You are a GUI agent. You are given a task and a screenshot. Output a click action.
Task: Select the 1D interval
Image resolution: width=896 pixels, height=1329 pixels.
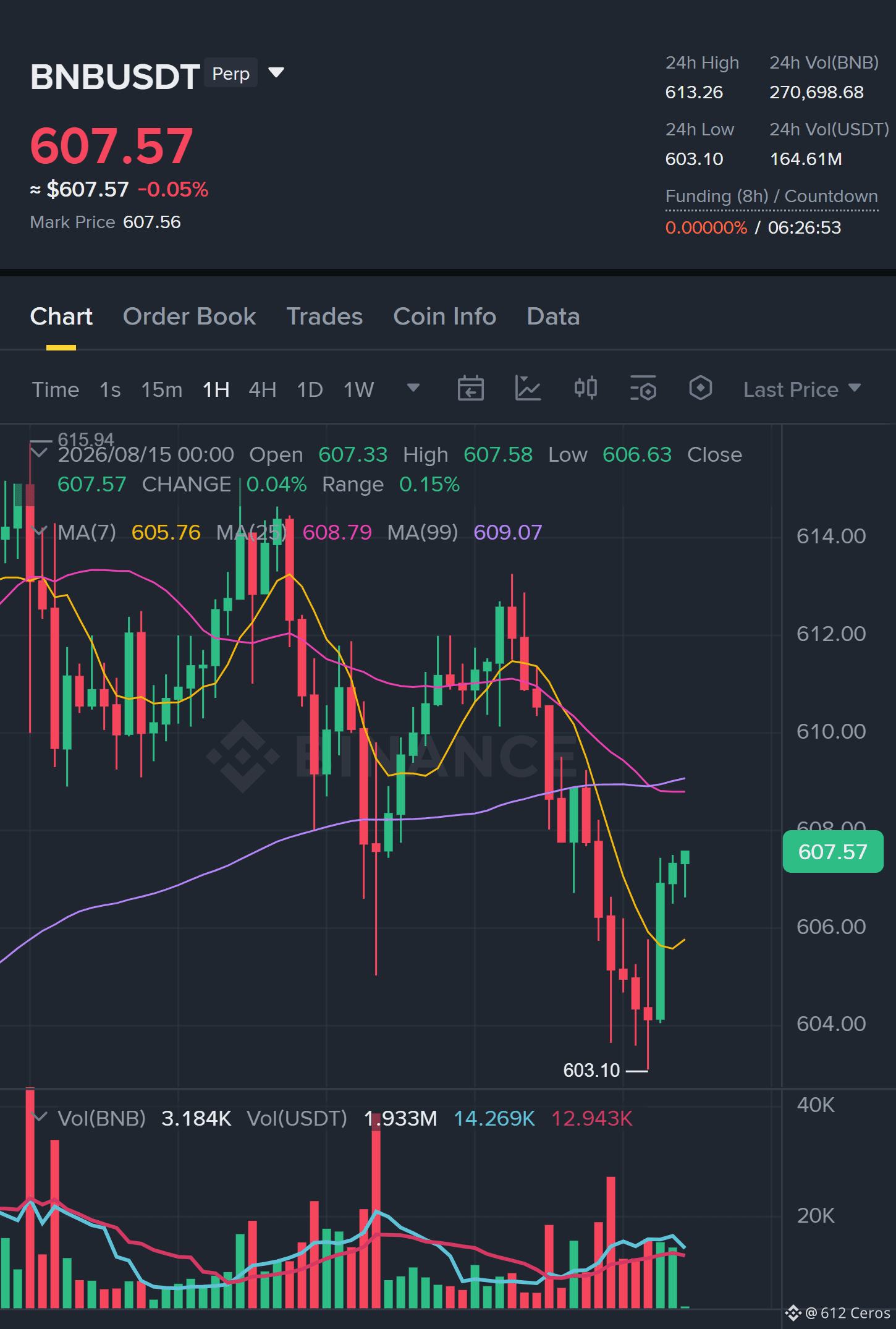point(310,389)
